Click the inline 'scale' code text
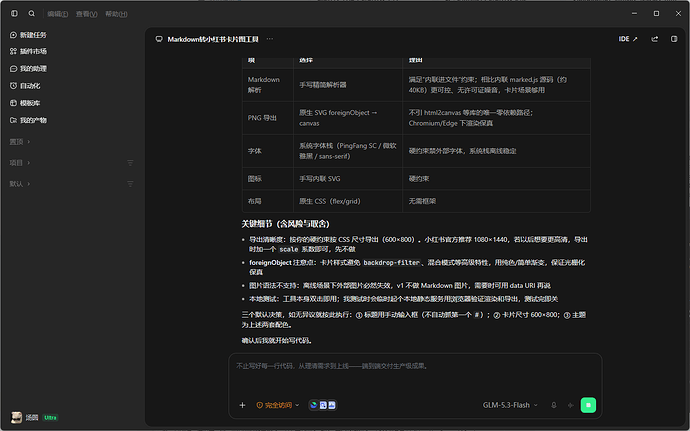This screenshot has width=690, height=431. point(289,250)
